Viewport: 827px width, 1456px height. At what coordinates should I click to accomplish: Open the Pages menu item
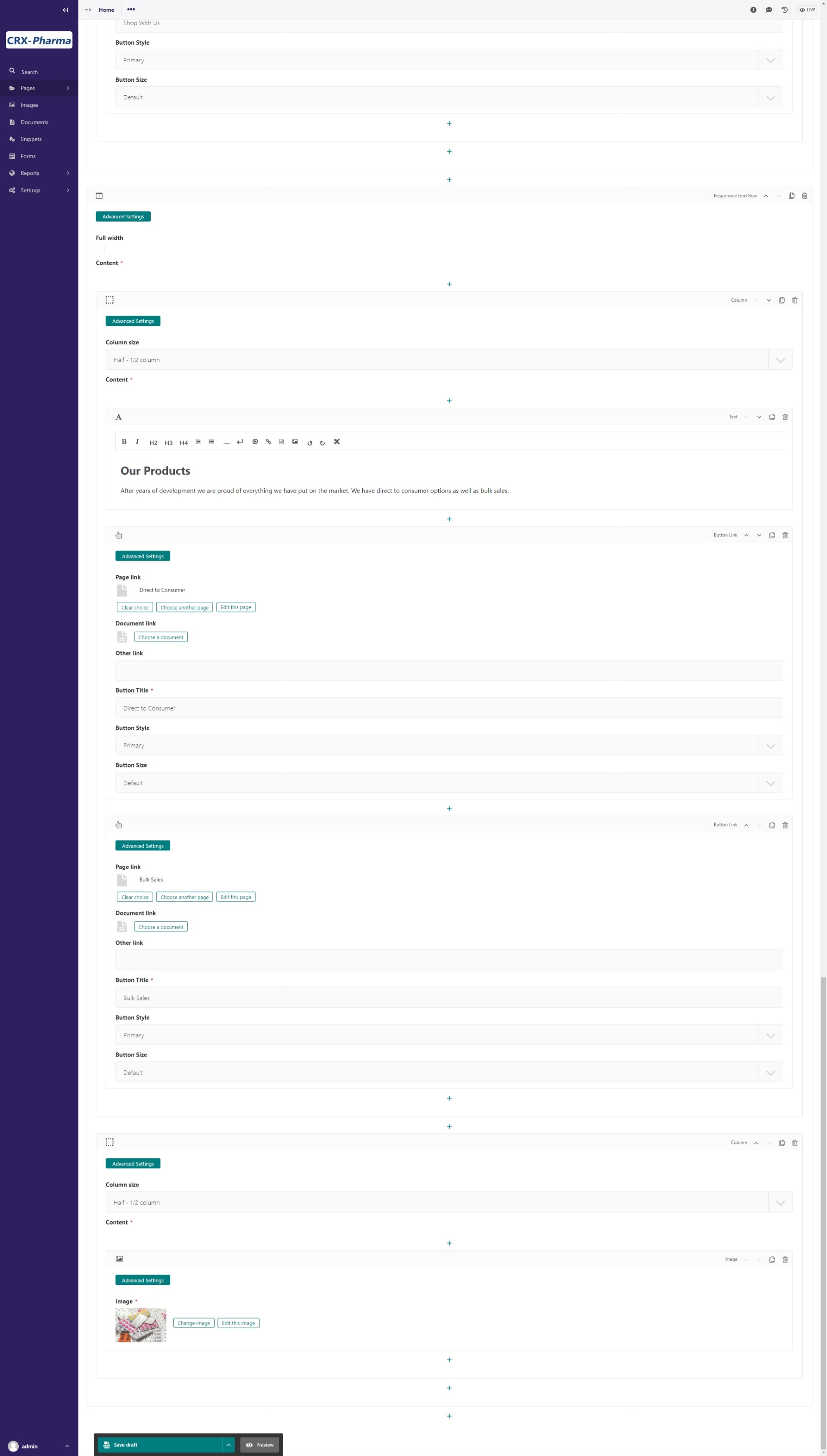click(x=38, y=88)
